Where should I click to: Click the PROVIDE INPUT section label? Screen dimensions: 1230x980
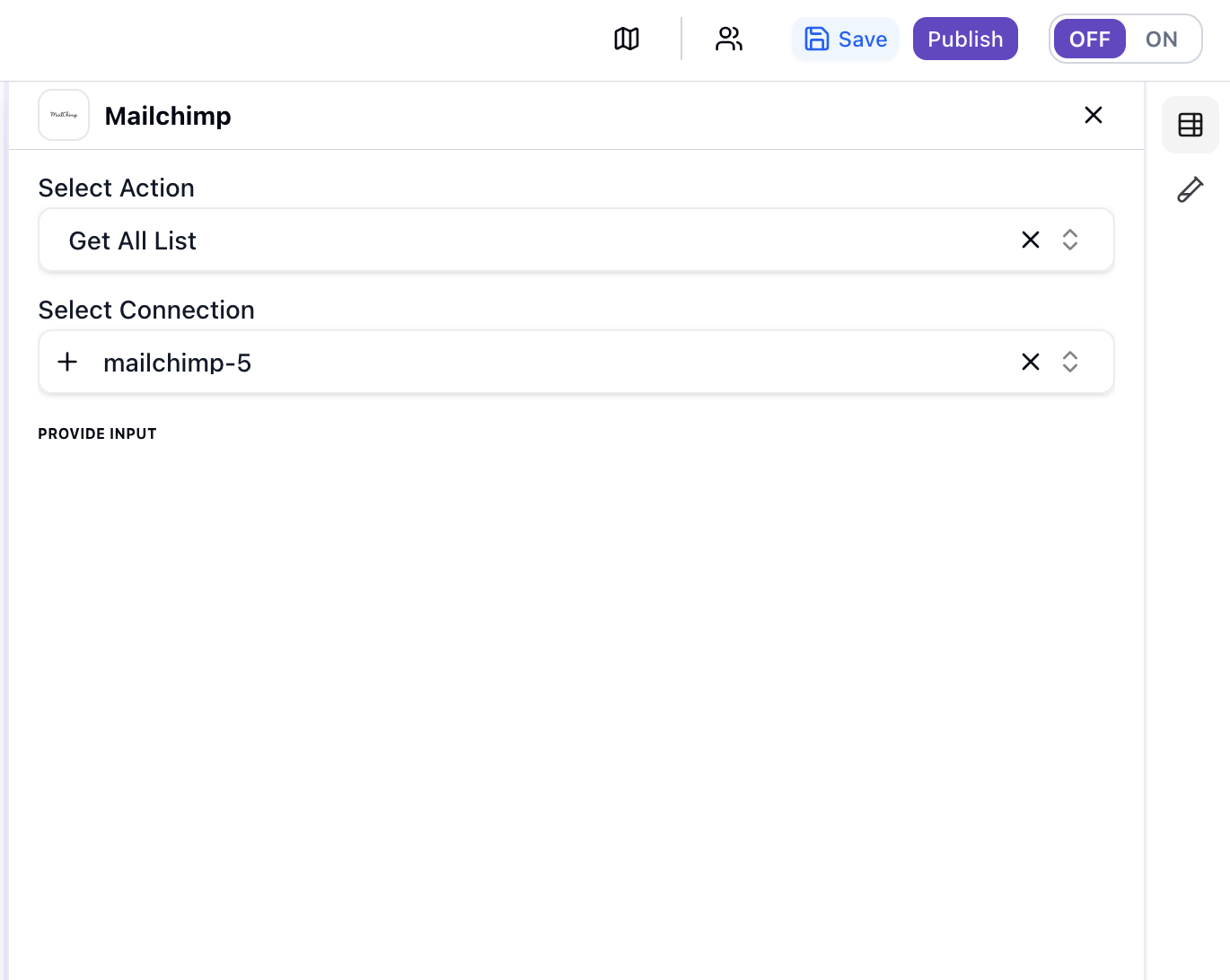[x=97, y=433]
